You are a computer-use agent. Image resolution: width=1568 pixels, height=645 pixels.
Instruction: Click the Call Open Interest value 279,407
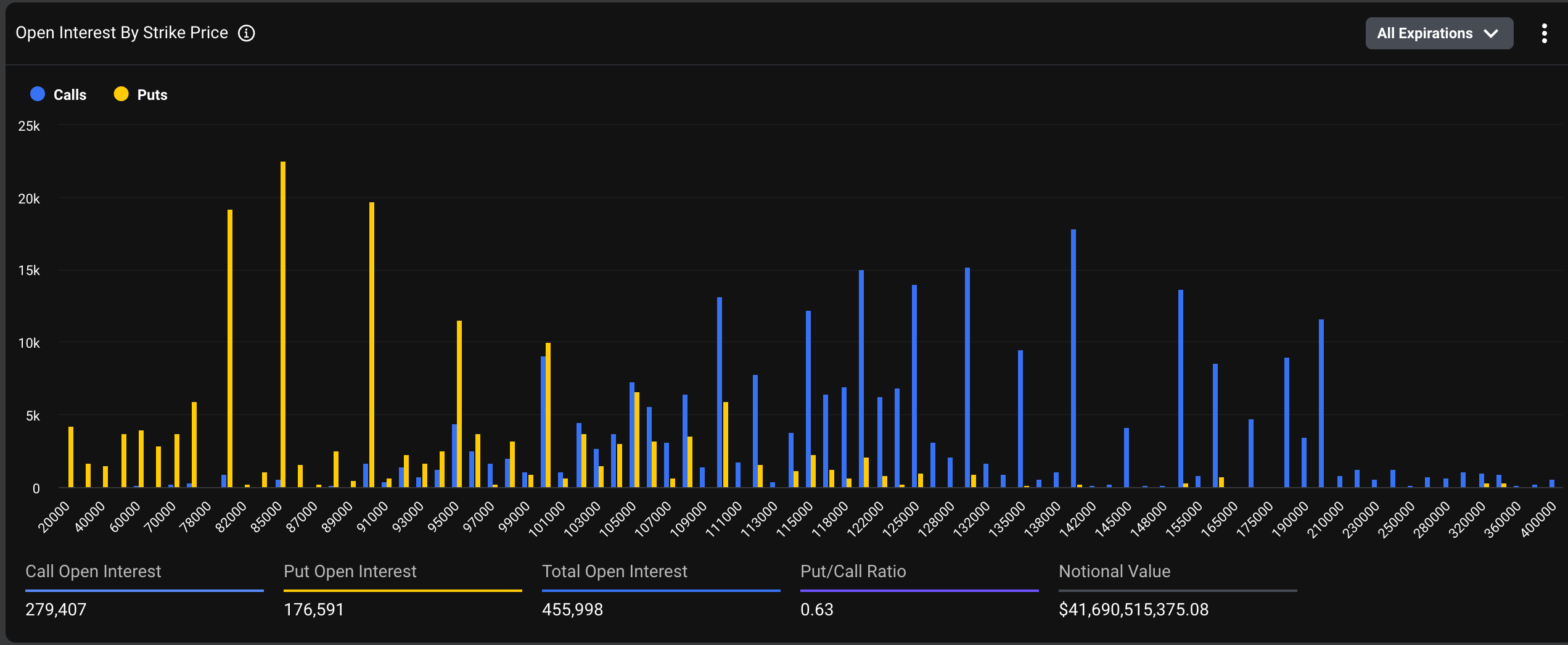(x=55, y=609)
